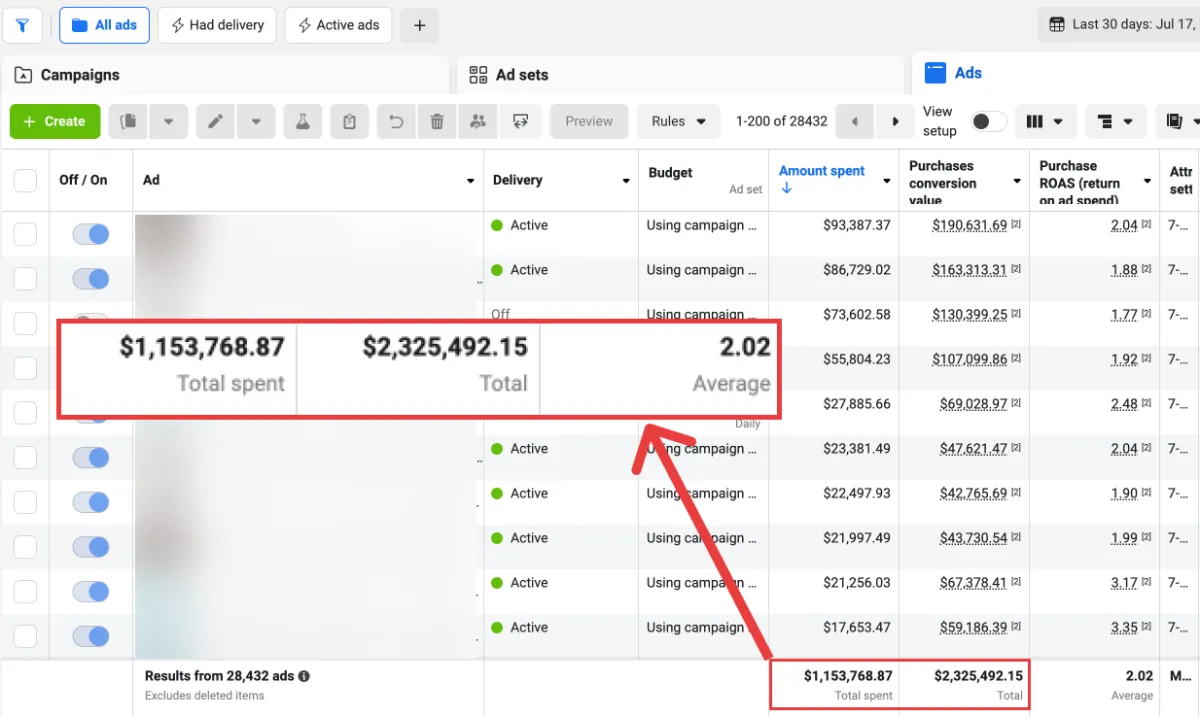Open the breakdown dropdown
The height and width of the screenshot is (717, 1200).
coord(1115,122)
